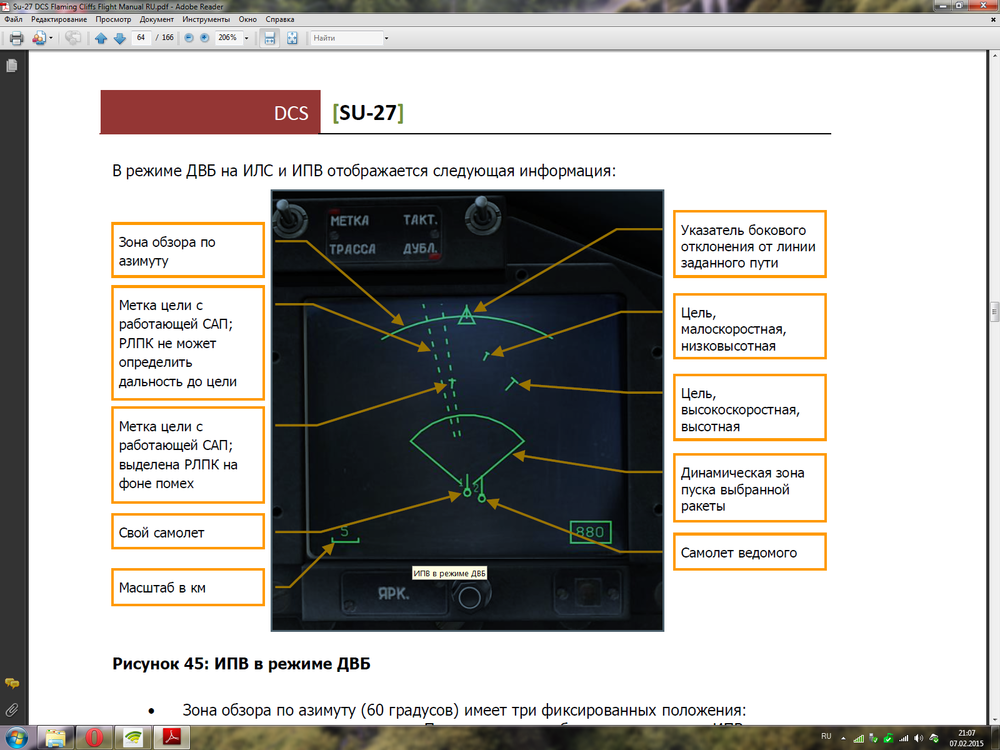Viewport: 1000px width, 750px height.
Task: Open the Справка menu
Action: 280,19
